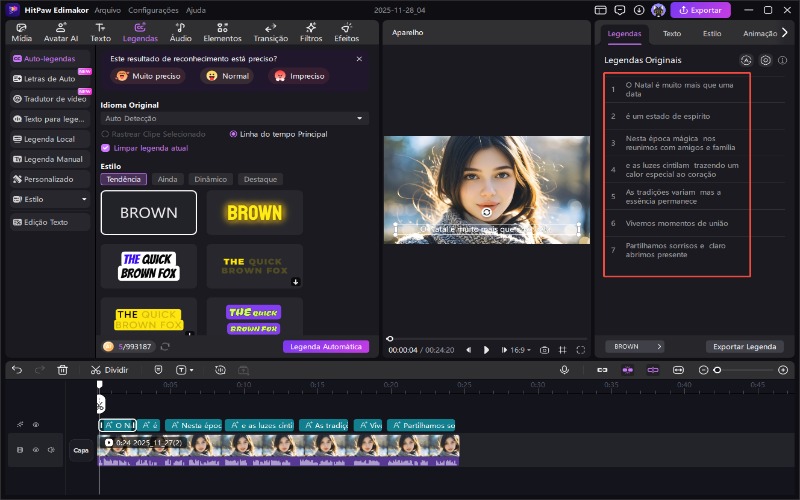Screen dimensions: 800x500
Task: Toggle the eye visibility on subtitle track
Action: coord(35,425)
